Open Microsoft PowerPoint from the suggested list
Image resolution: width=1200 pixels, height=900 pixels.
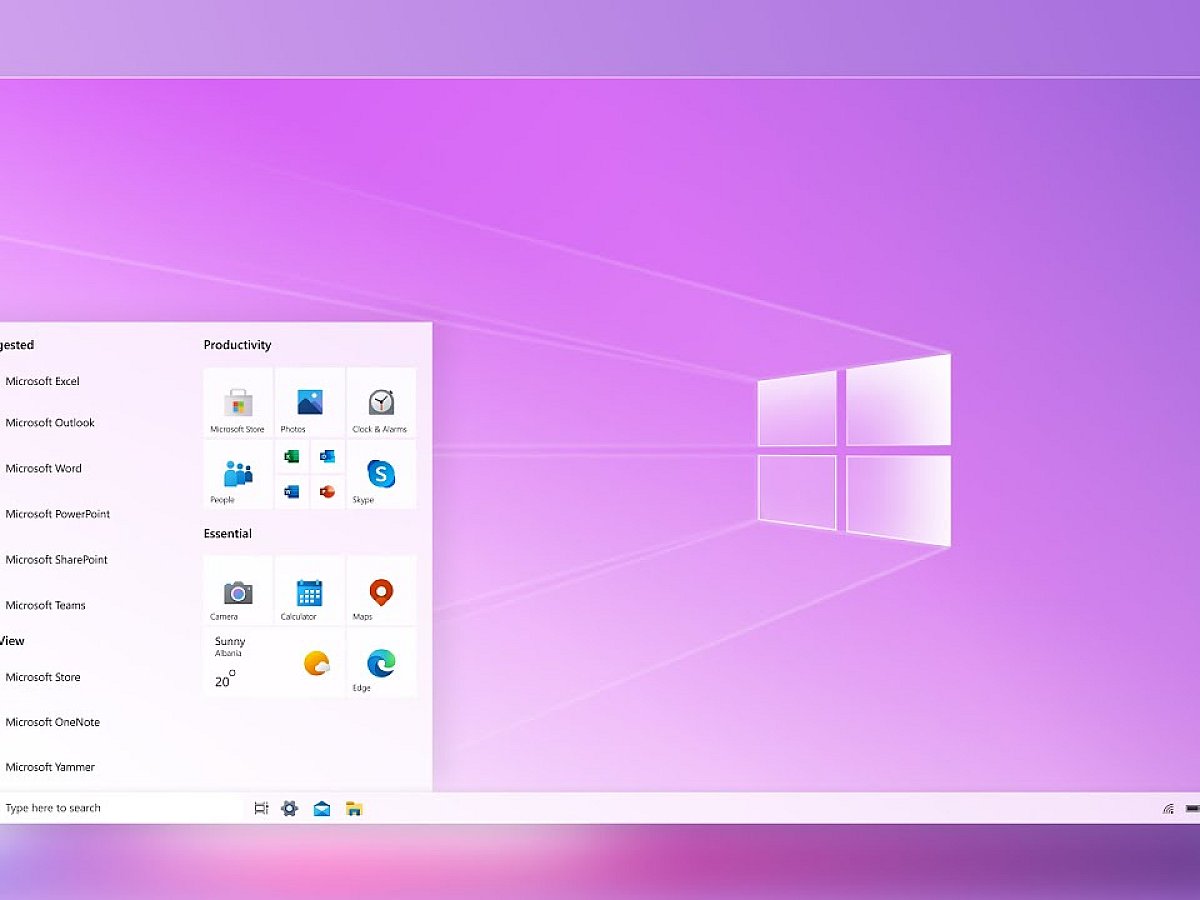click(x=58, y=514)
